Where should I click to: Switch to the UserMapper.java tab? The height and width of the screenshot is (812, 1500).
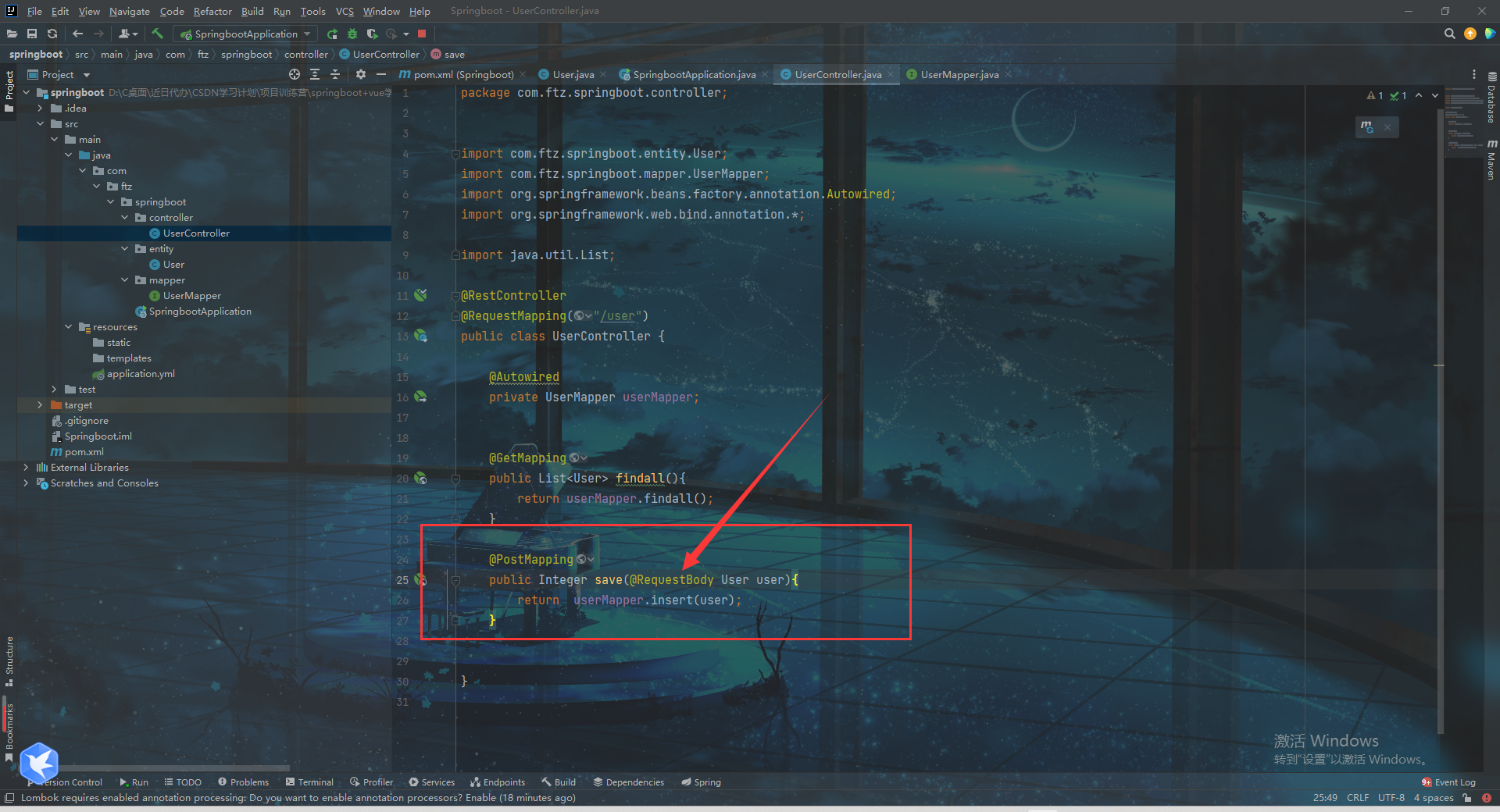coord(959,74)
